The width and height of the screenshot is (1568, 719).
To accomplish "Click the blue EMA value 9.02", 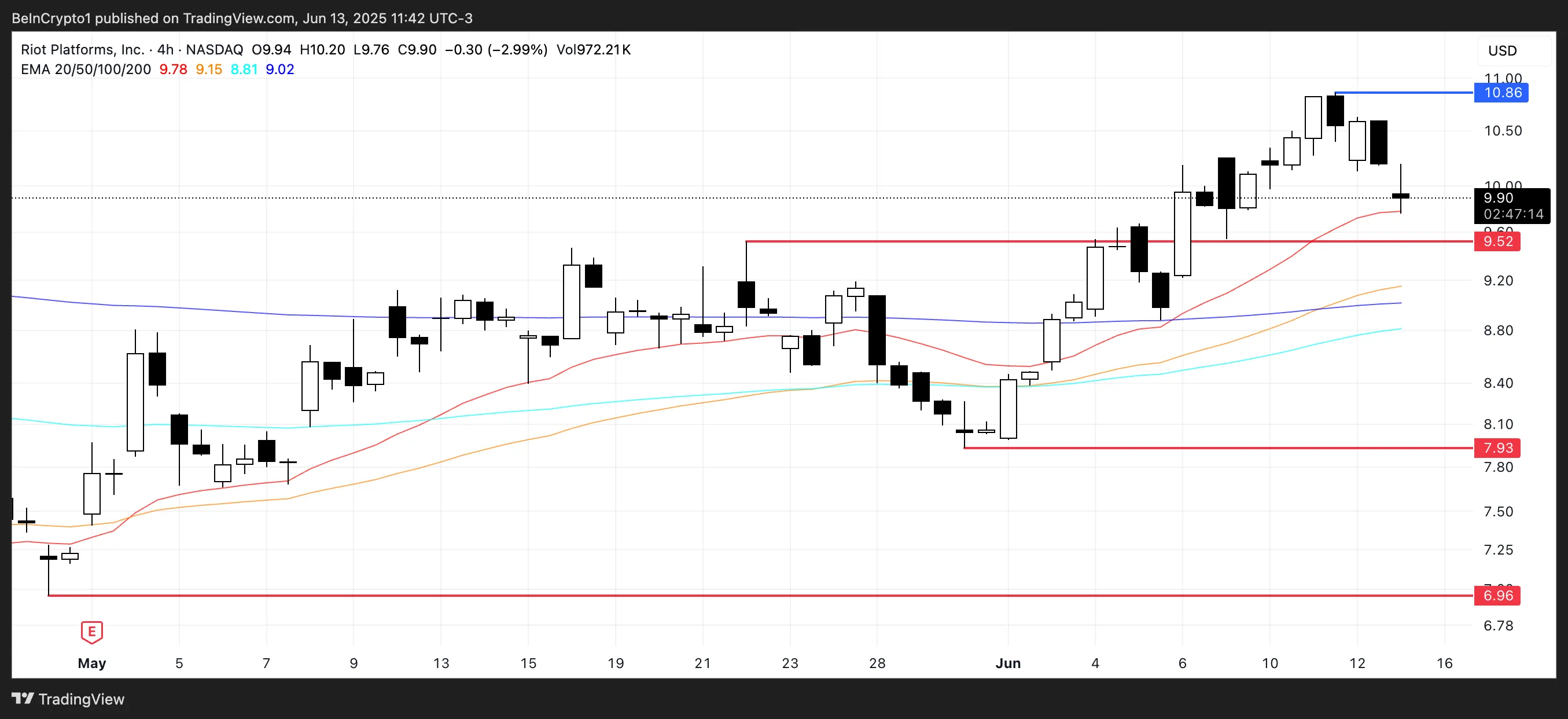I will coord(280,69).
